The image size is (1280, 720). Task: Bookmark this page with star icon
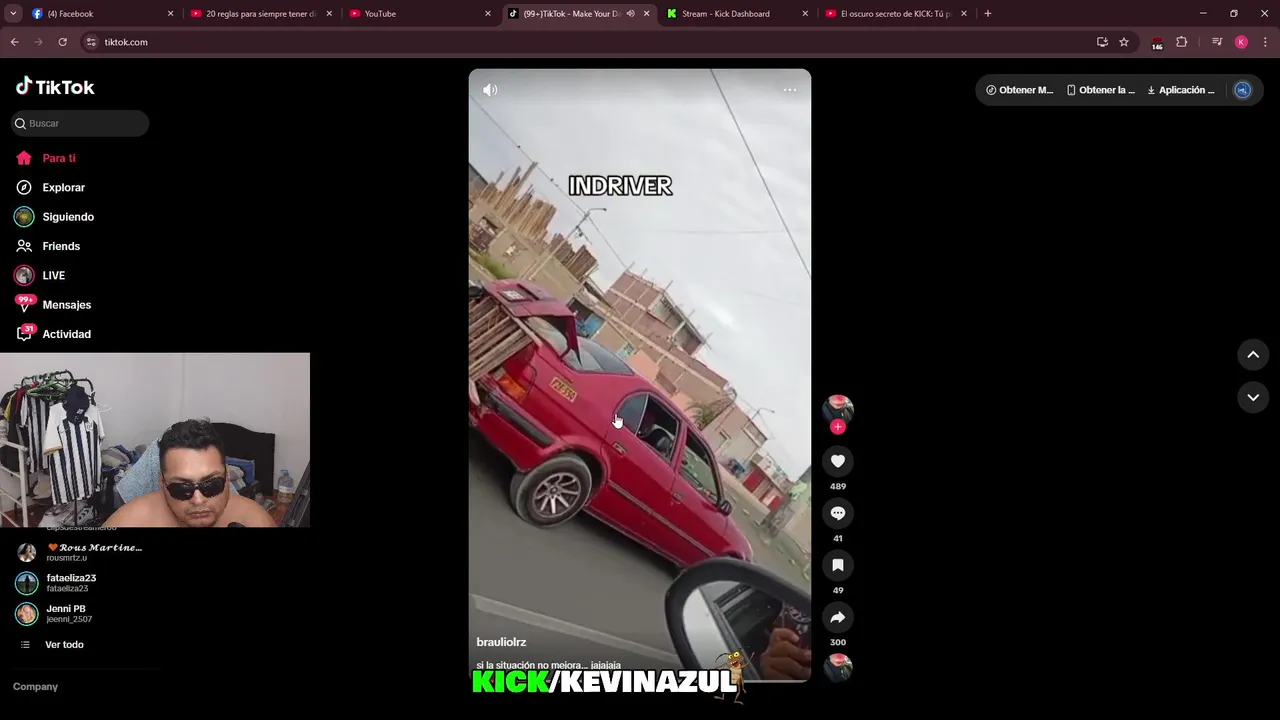[1124, 42]
